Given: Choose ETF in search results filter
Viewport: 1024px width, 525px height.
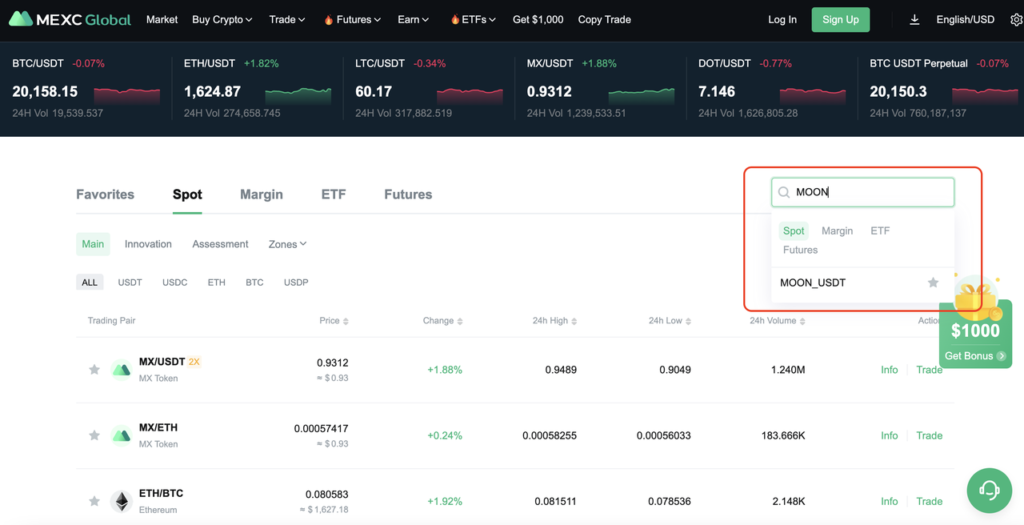Looking at the screenshot, I should point(880,231).
